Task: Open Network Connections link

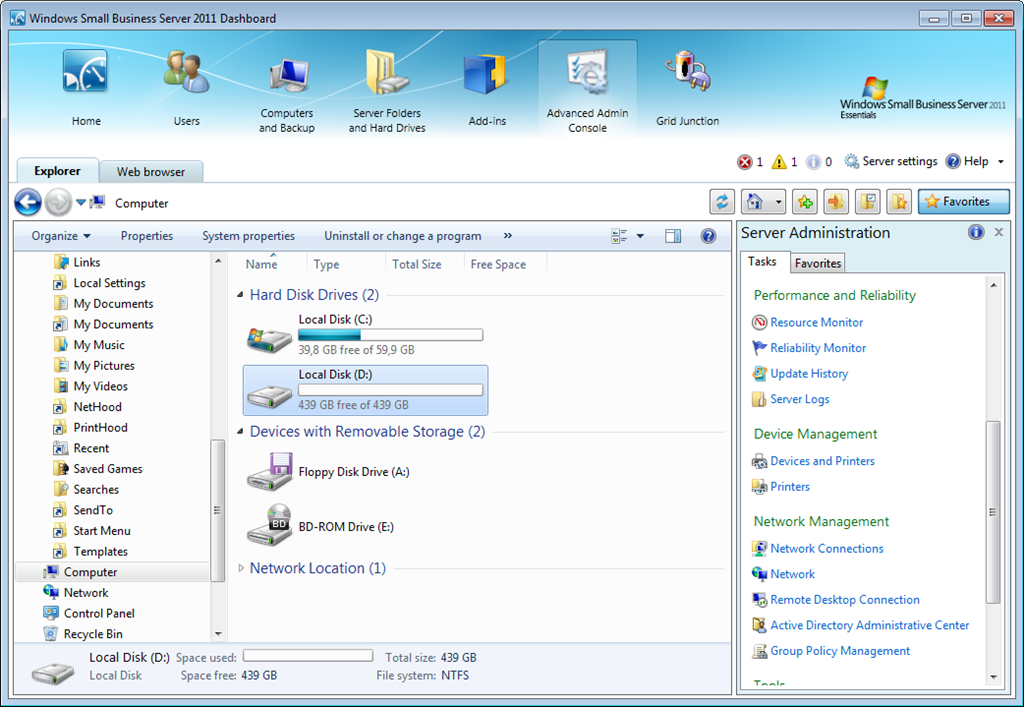Action: [x=827, y=548]
